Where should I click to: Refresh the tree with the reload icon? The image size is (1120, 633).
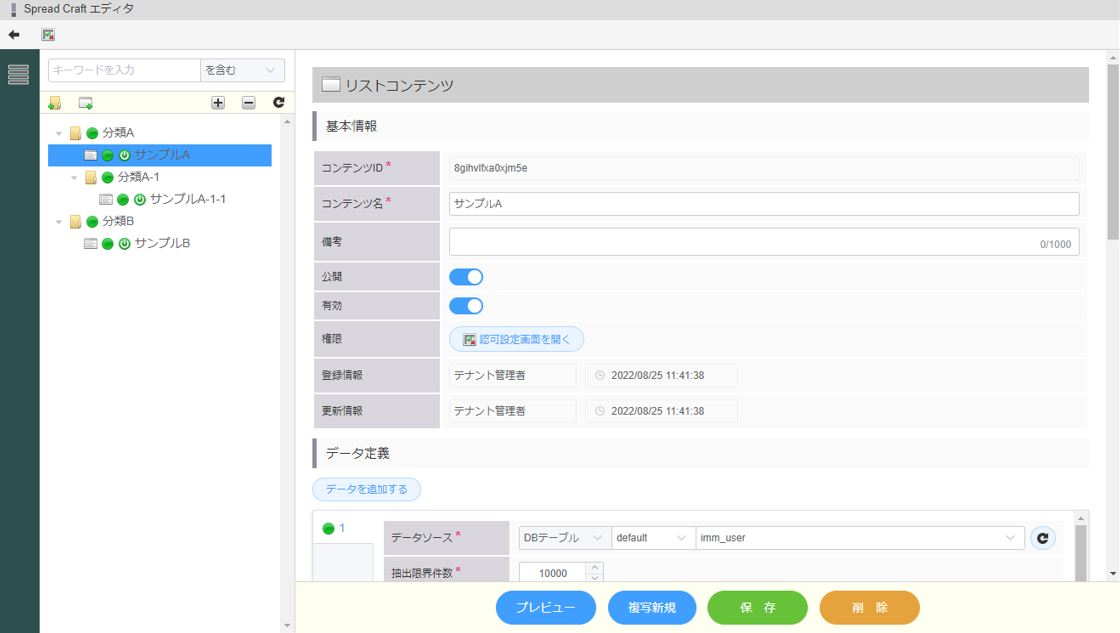279,103
